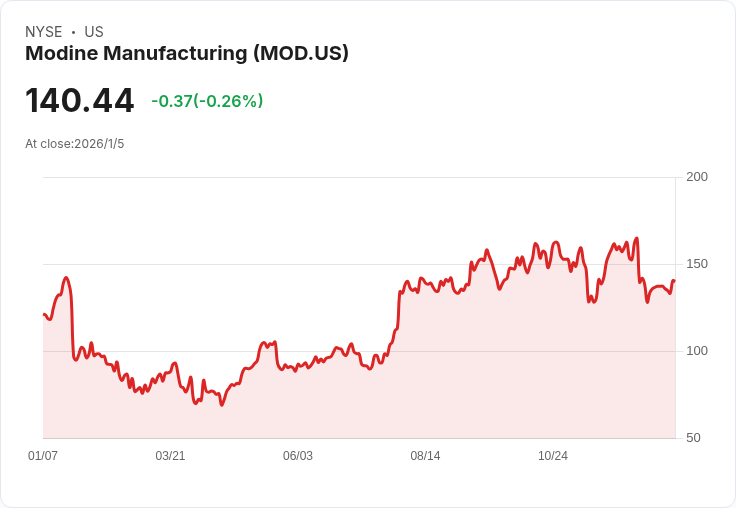Screen dimensions: 736x508
Task: Click the 200 y-axis price label
Action: click(697, 177)
